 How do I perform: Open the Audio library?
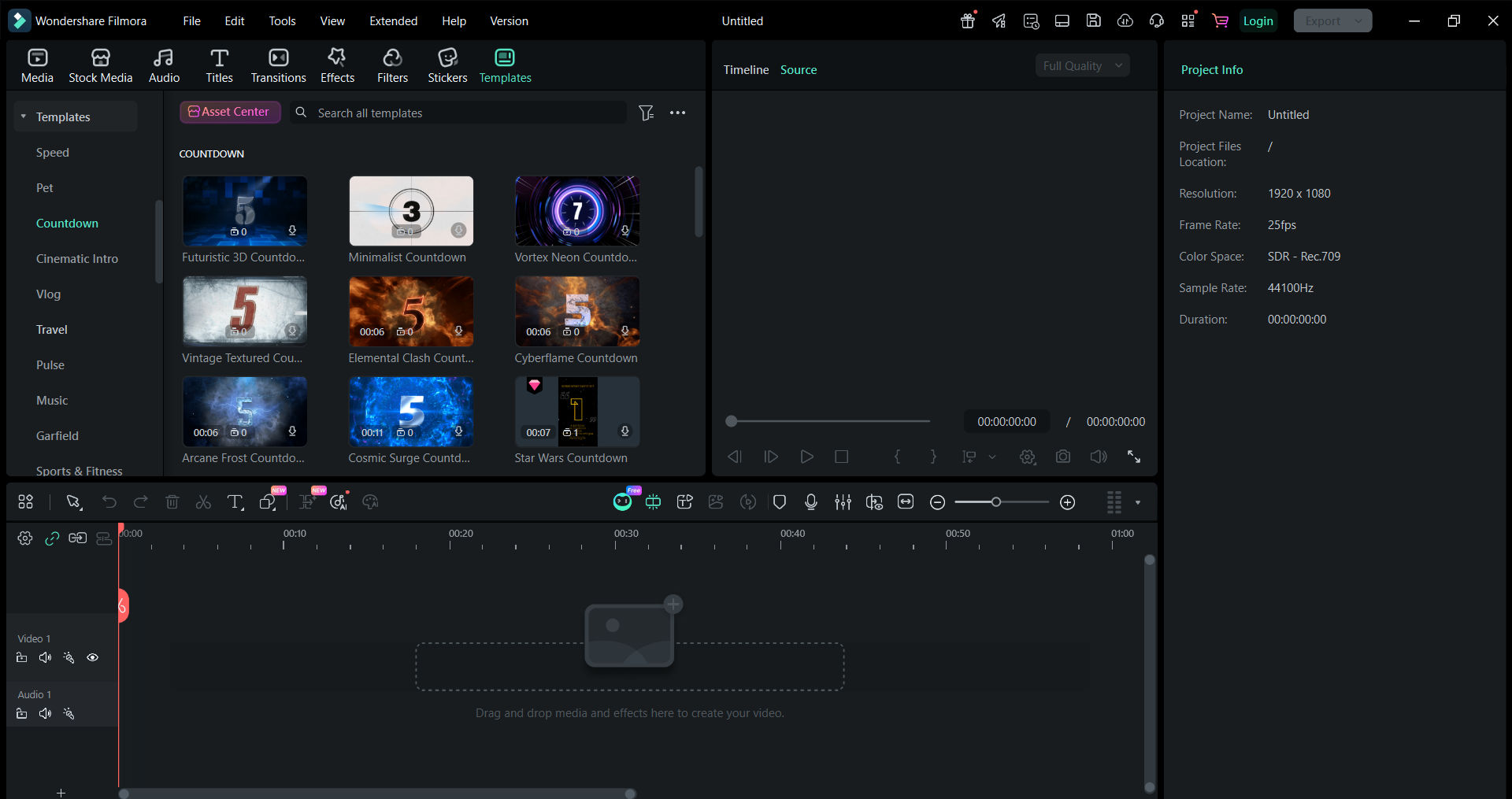164,65
